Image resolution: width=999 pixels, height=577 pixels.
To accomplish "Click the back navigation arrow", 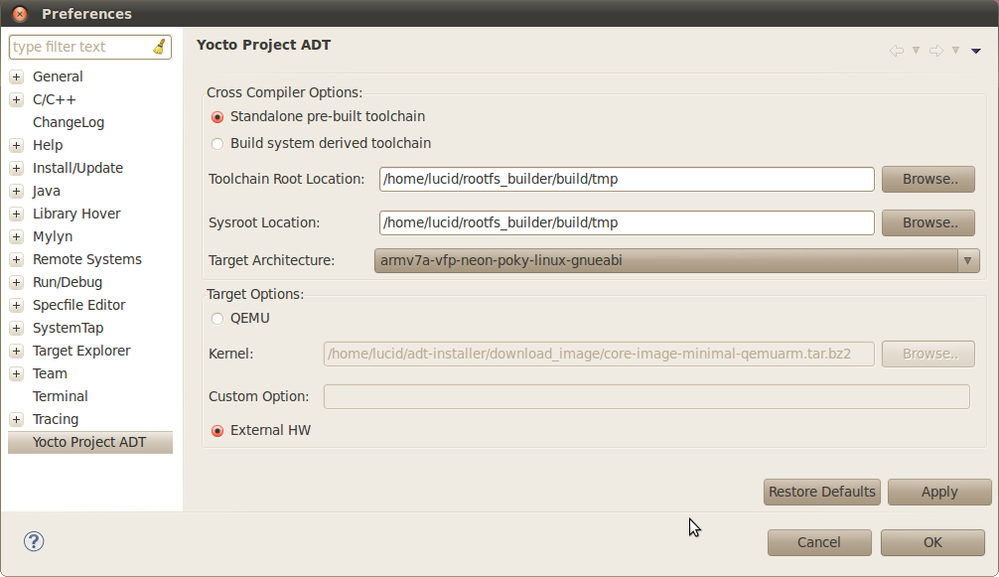I will coord(898,51).
